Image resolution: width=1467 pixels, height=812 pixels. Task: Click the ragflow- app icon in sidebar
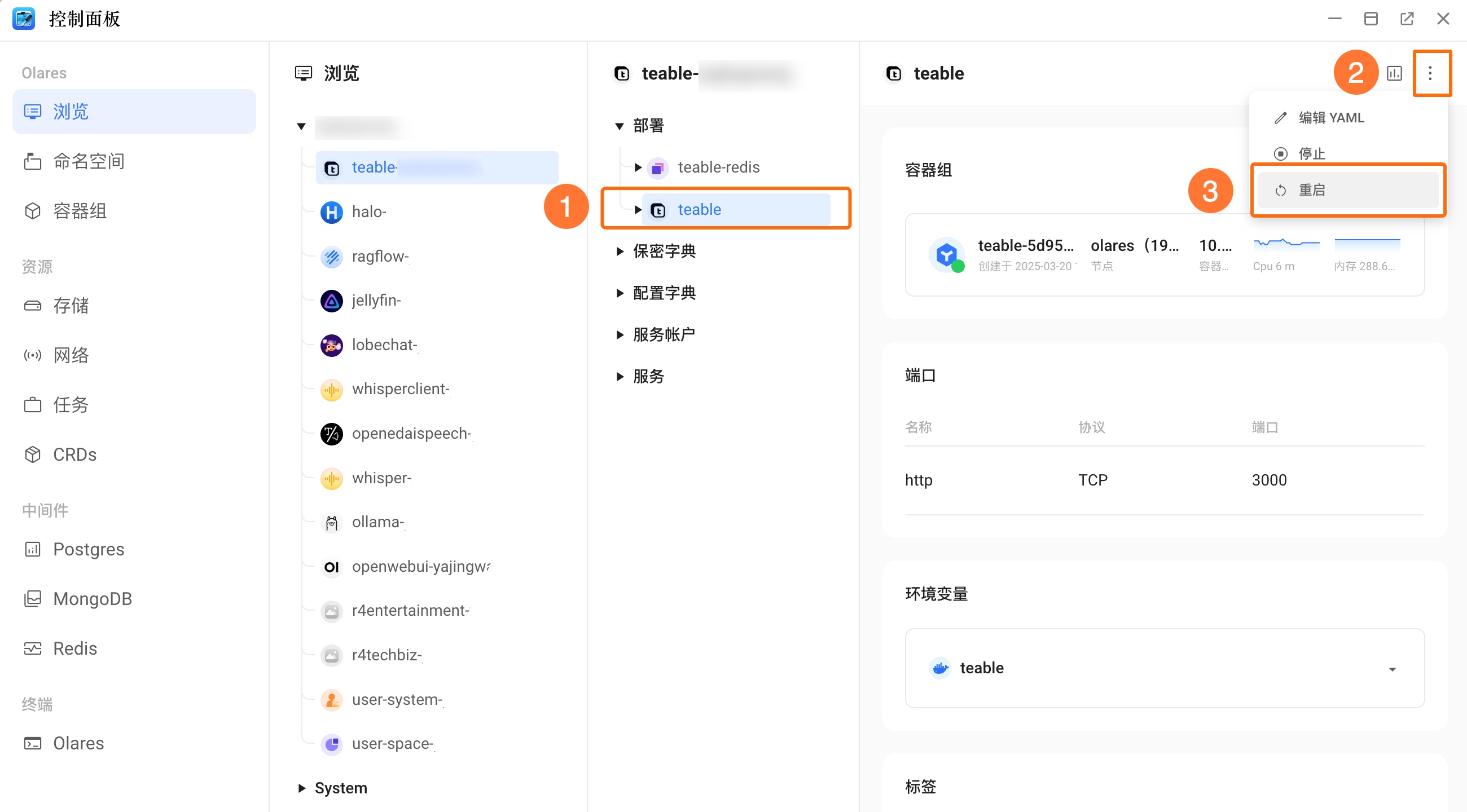333,256
